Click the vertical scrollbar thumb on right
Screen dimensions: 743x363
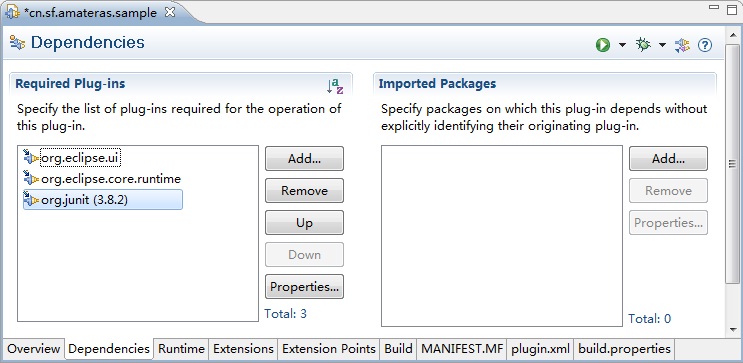[732, 163]
